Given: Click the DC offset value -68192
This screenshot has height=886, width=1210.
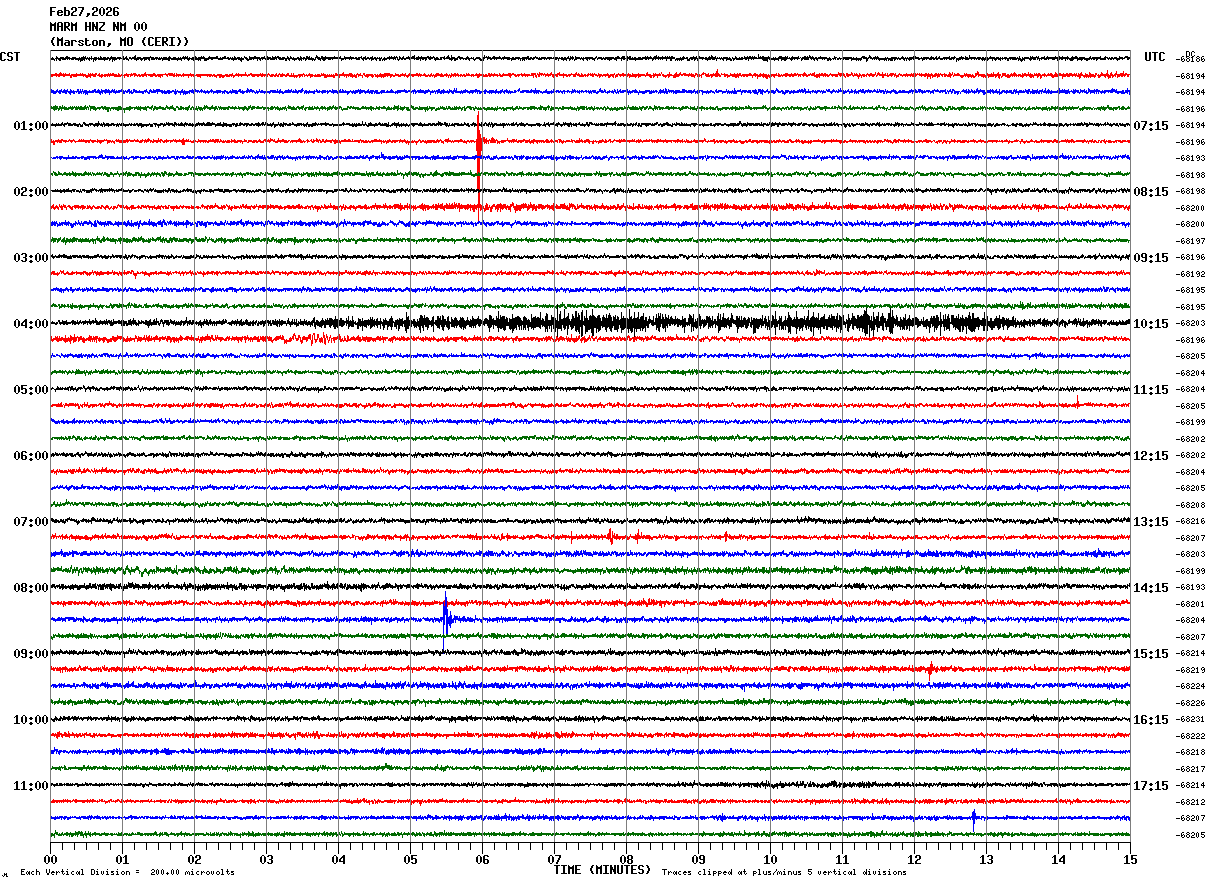Looking at the screenshot, I should pos(1191,274).
